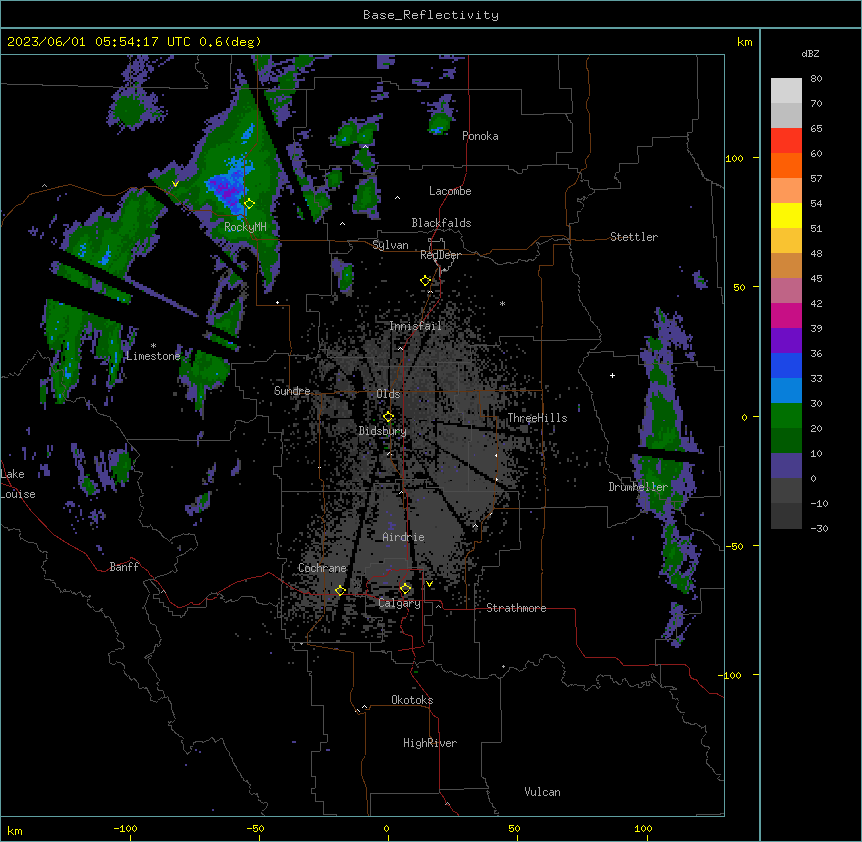Click the red 65 dBZ legend swatch
862x842 pixels.
tap(786, 141)
